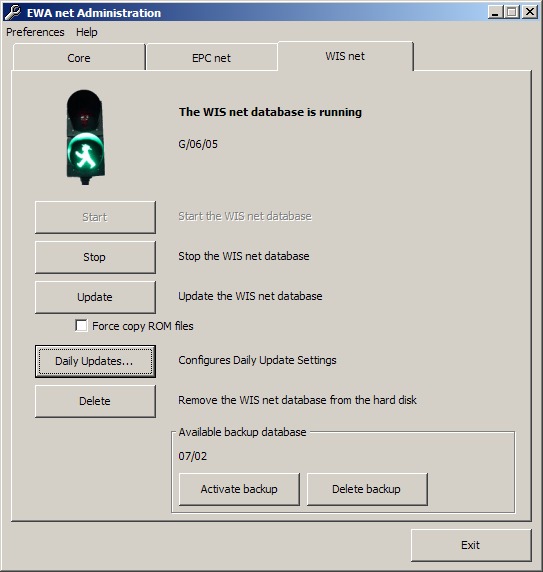Stop the WIS net database
543x572 pixels.
tap(95, 257)
